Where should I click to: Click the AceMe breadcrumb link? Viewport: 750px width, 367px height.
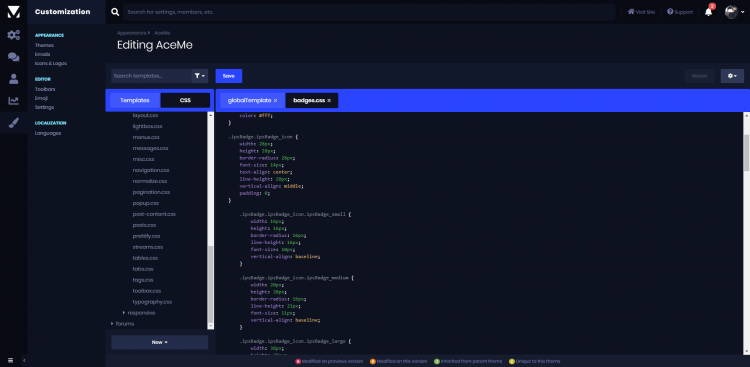coord(163,33)
